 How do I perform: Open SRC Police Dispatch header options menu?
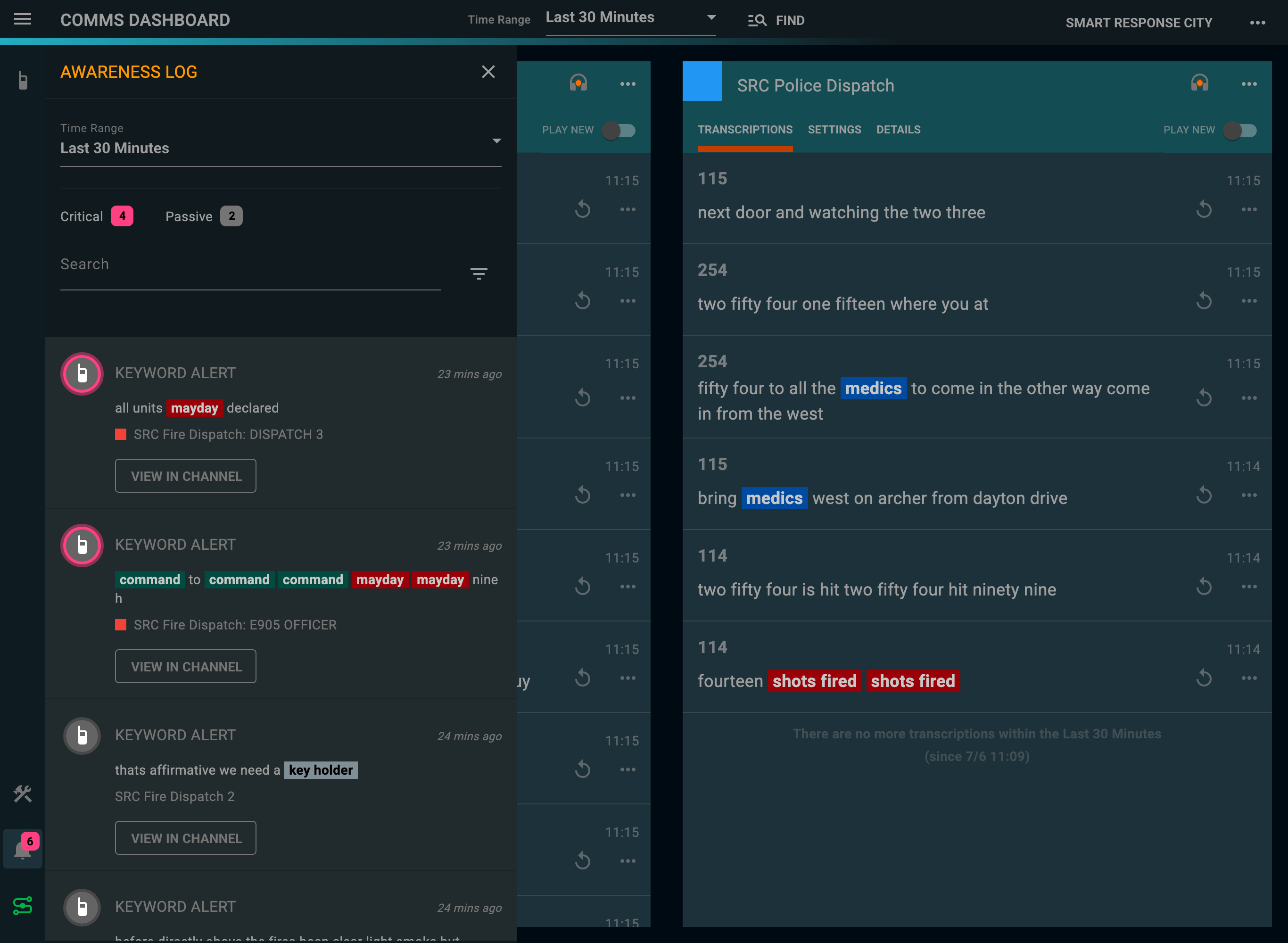pyautogui.click(x=1249, y=84)
